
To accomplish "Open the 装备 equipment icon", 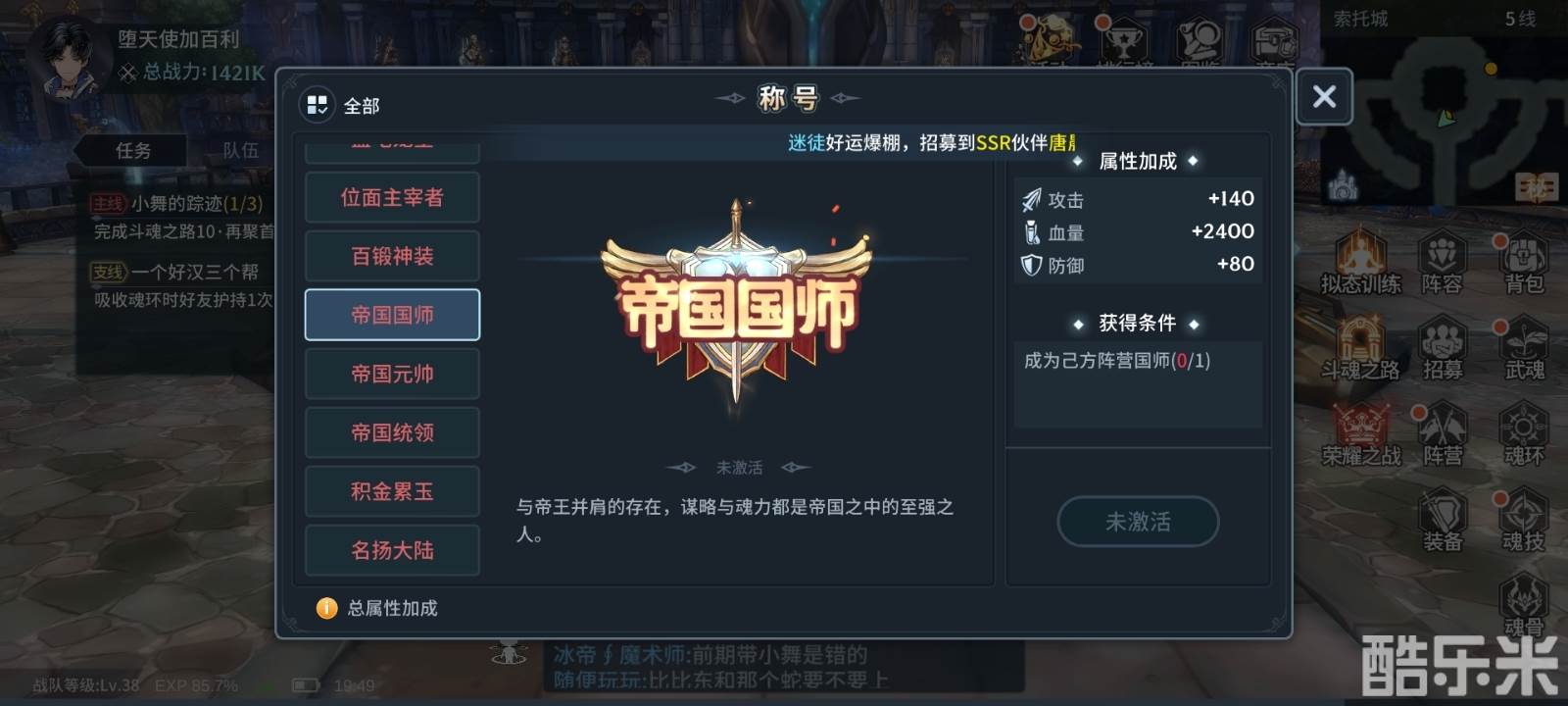I will click(x=1443, y=520).
